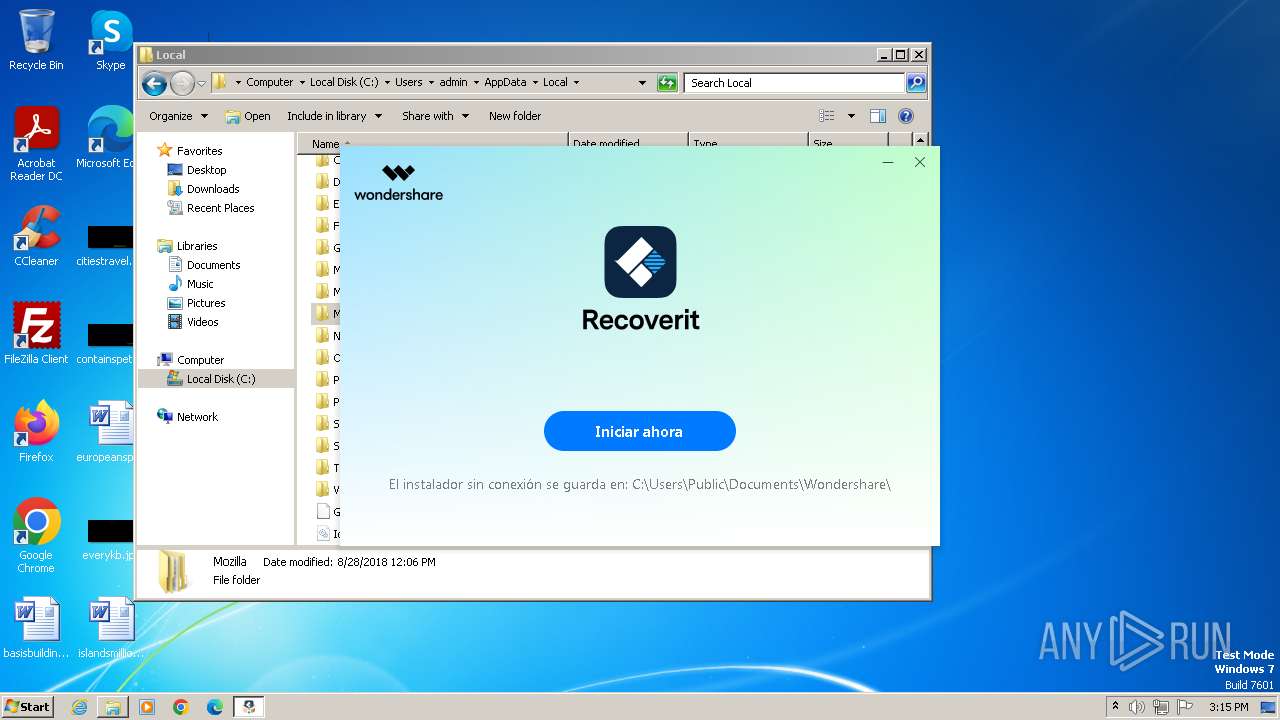The image size is (1280, 720).
Task: Go back in Local Explorer window
Action: 154,83
